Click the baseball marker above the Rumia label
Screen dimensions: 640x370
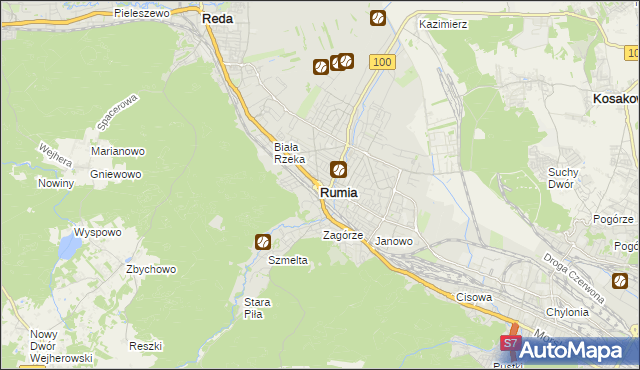pos(338,169)
